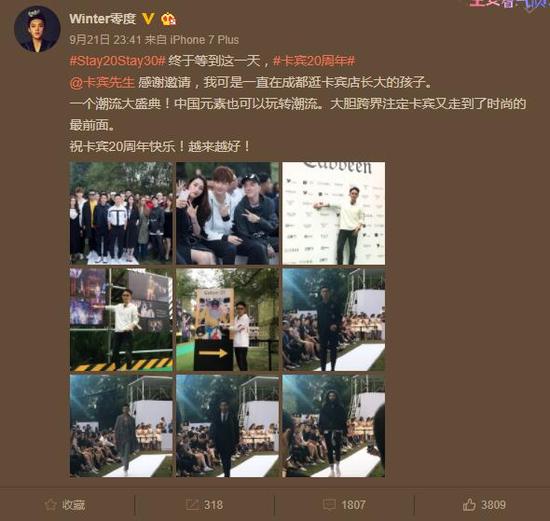Screen dimensions: 550x521
Task: Click the star favorite icon labeled 收藏
Action: click(51, 505)
